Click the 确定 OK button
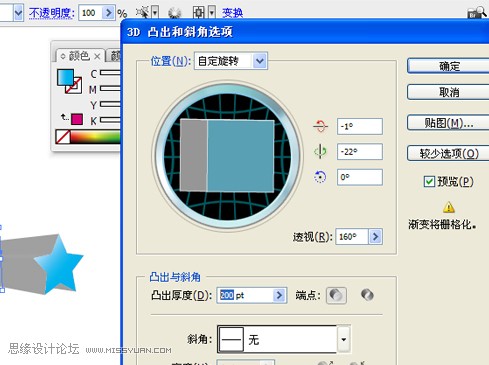 pos(448,66)
